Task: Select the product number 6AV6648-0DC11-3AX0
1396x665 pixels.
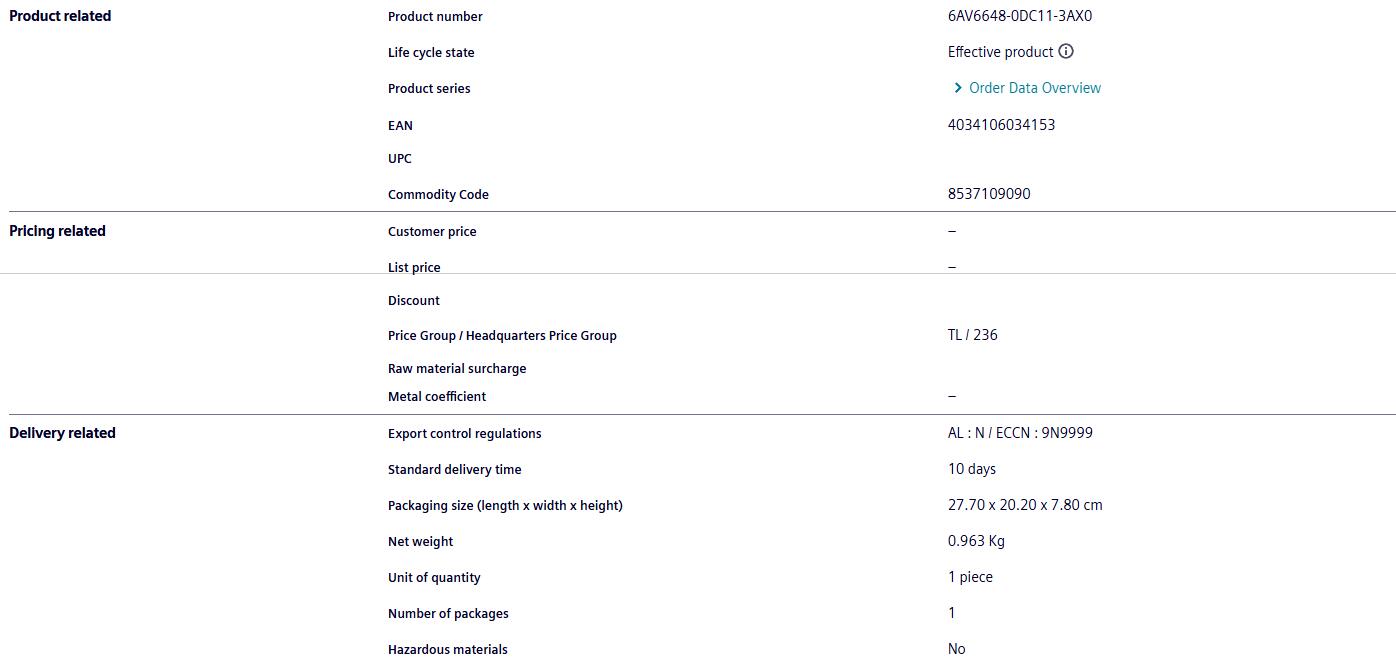Action: coord(1020,16)
